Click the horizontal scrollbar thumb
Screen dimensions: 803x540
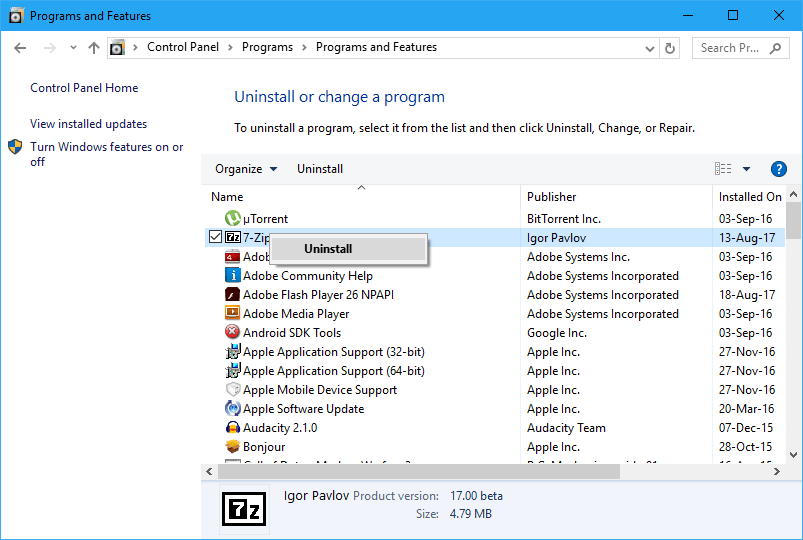[x=419, y=471]
